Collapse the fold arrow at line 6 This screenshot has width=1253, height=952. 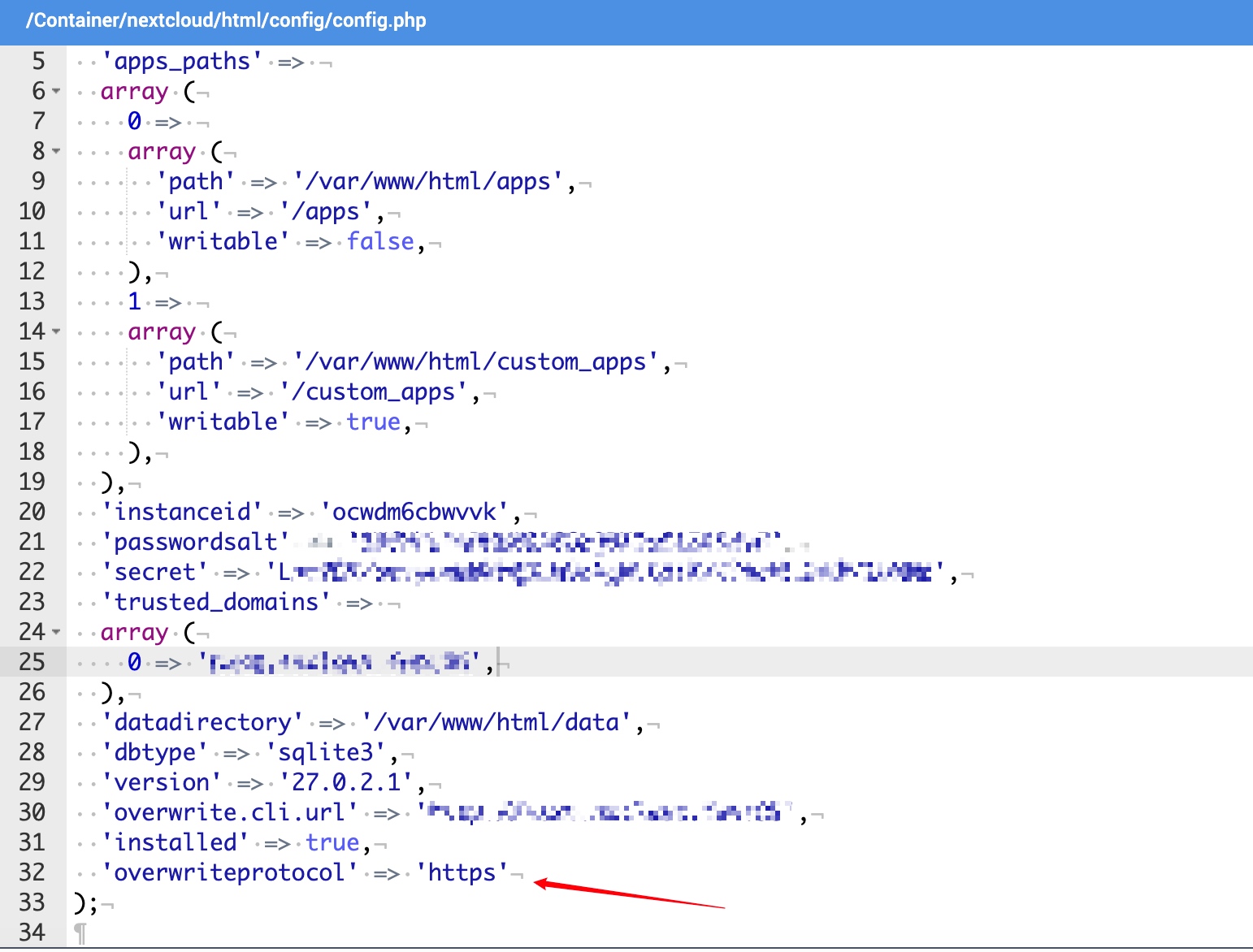(56, 91)
